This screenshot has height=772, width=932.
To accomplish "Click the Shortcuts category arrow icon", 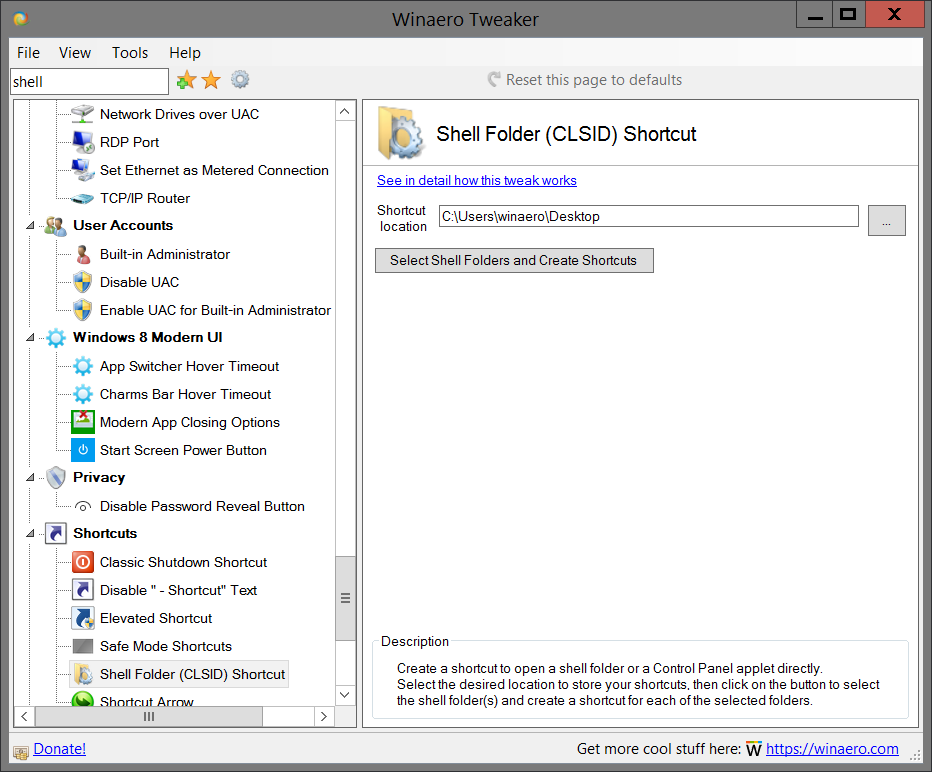I will point(56,533).
